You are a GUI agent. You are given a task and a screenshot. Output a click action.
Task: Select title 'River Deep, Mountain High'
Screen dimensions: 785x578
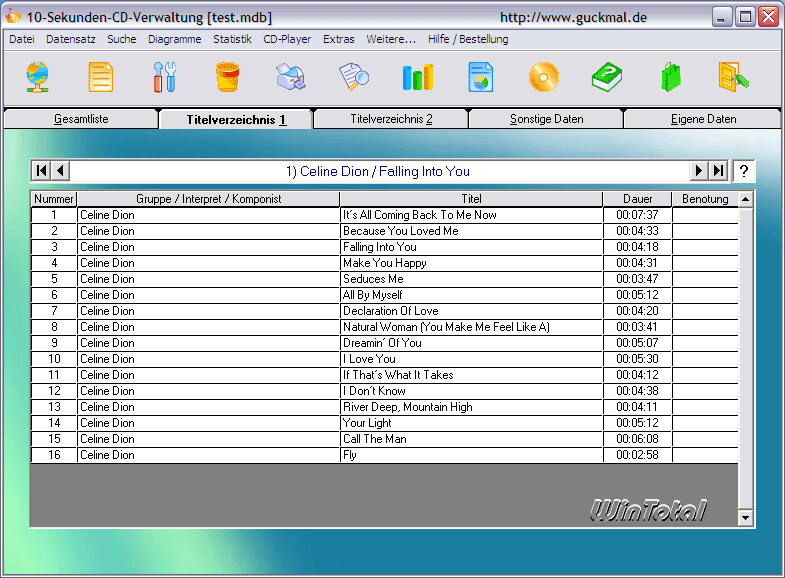[471, 407]
